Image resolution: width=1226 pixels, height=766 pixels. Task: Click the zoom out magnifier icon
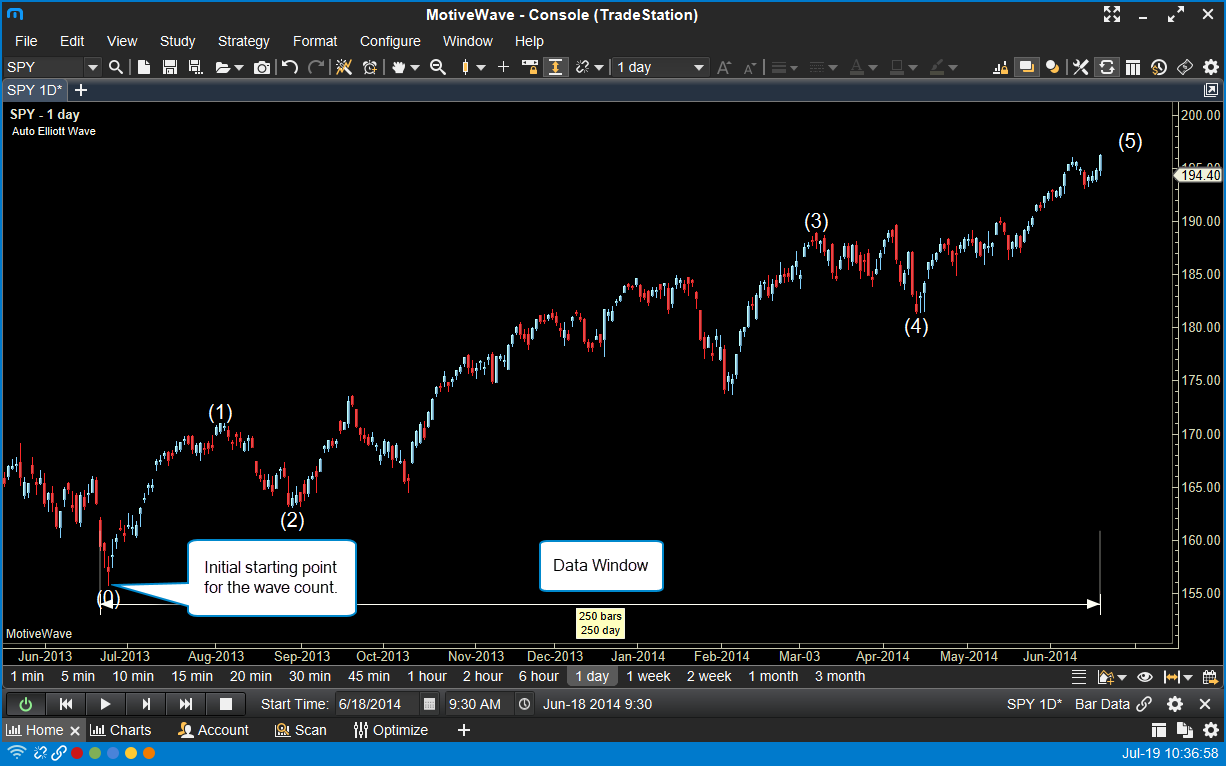pos(437,67)
